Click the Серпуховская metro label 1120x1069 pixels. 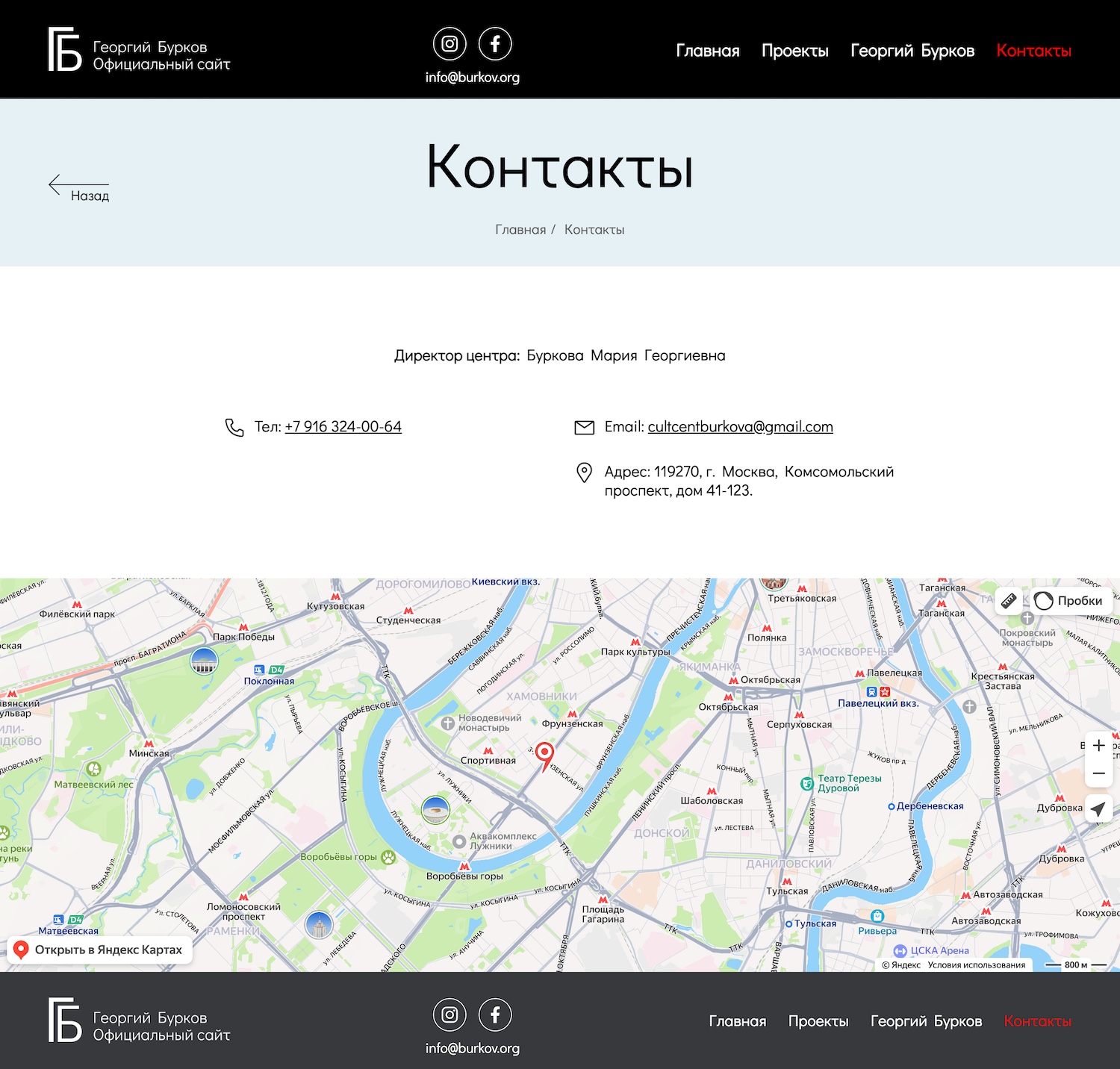(x=799, y=724)
